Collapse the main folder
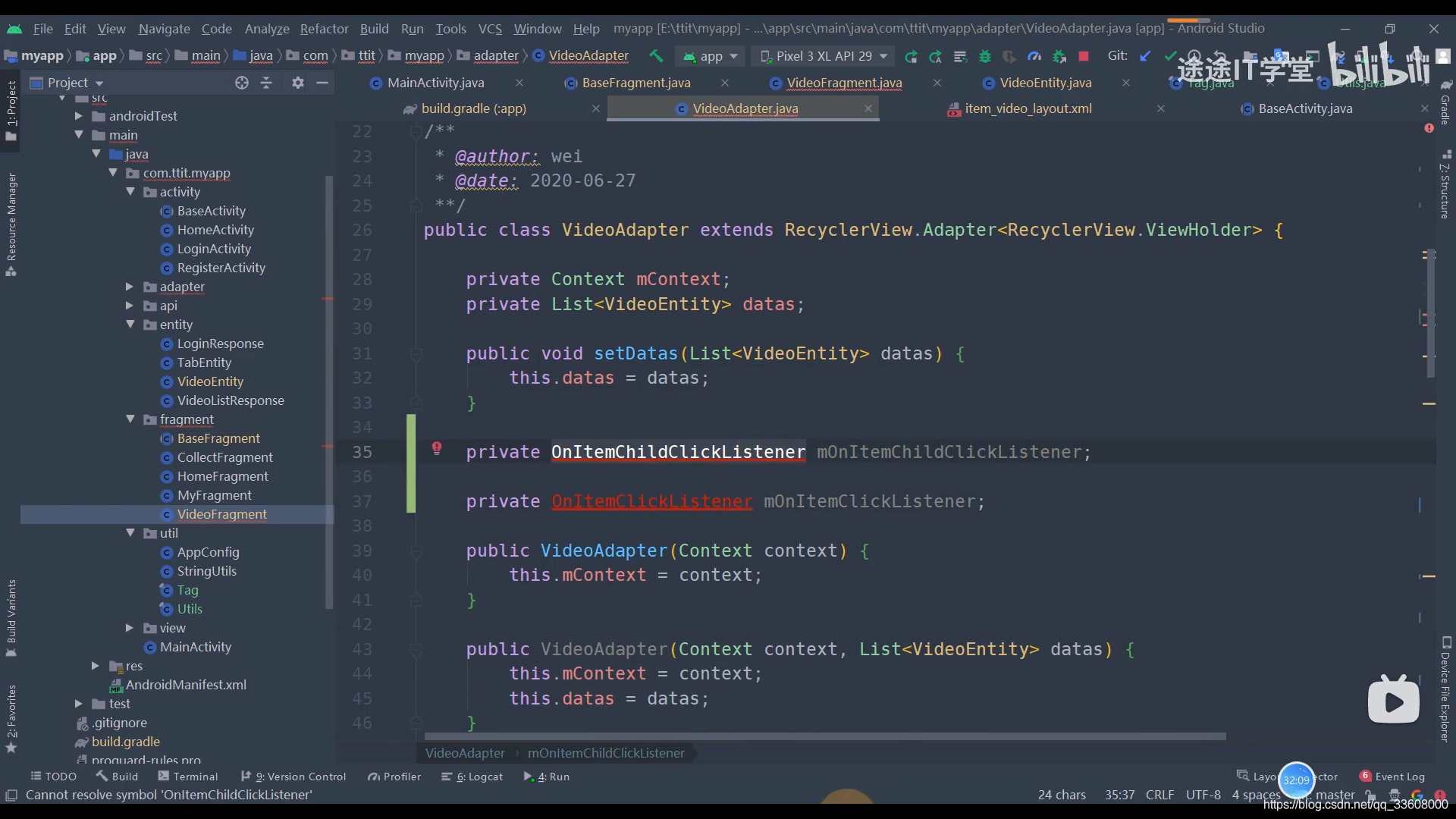 [78, 135]
